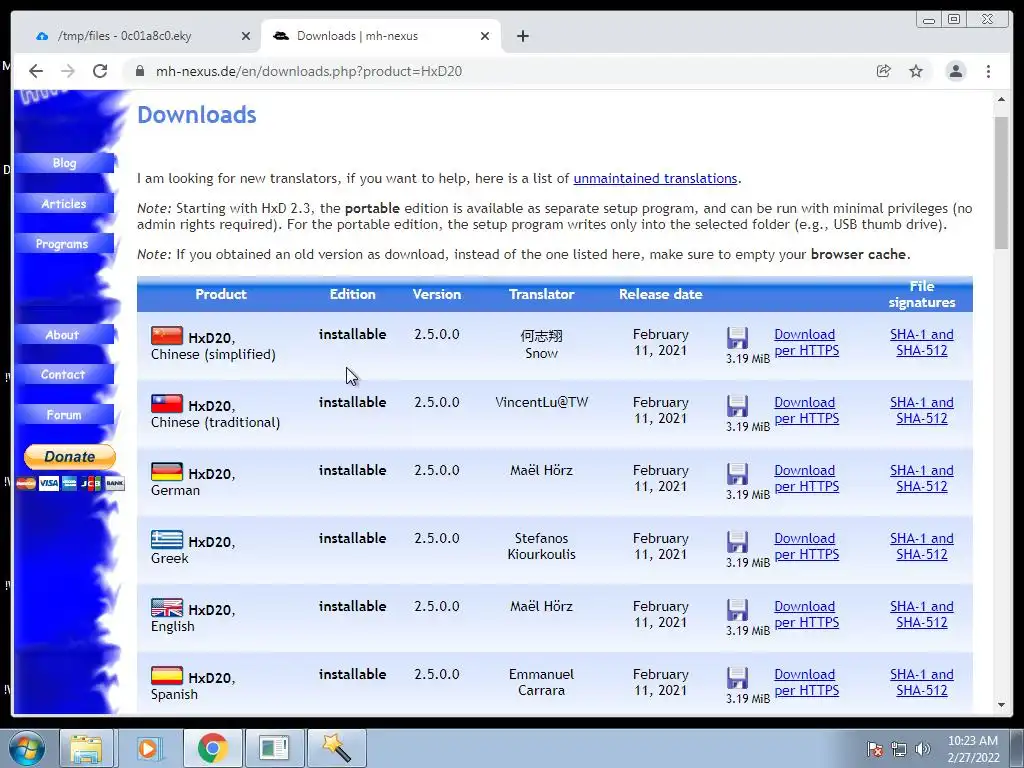Image resolution: width=1024 pixels, height=768 pixels.
Task: Go back with the browser back arrow
Action: [36, 71]
